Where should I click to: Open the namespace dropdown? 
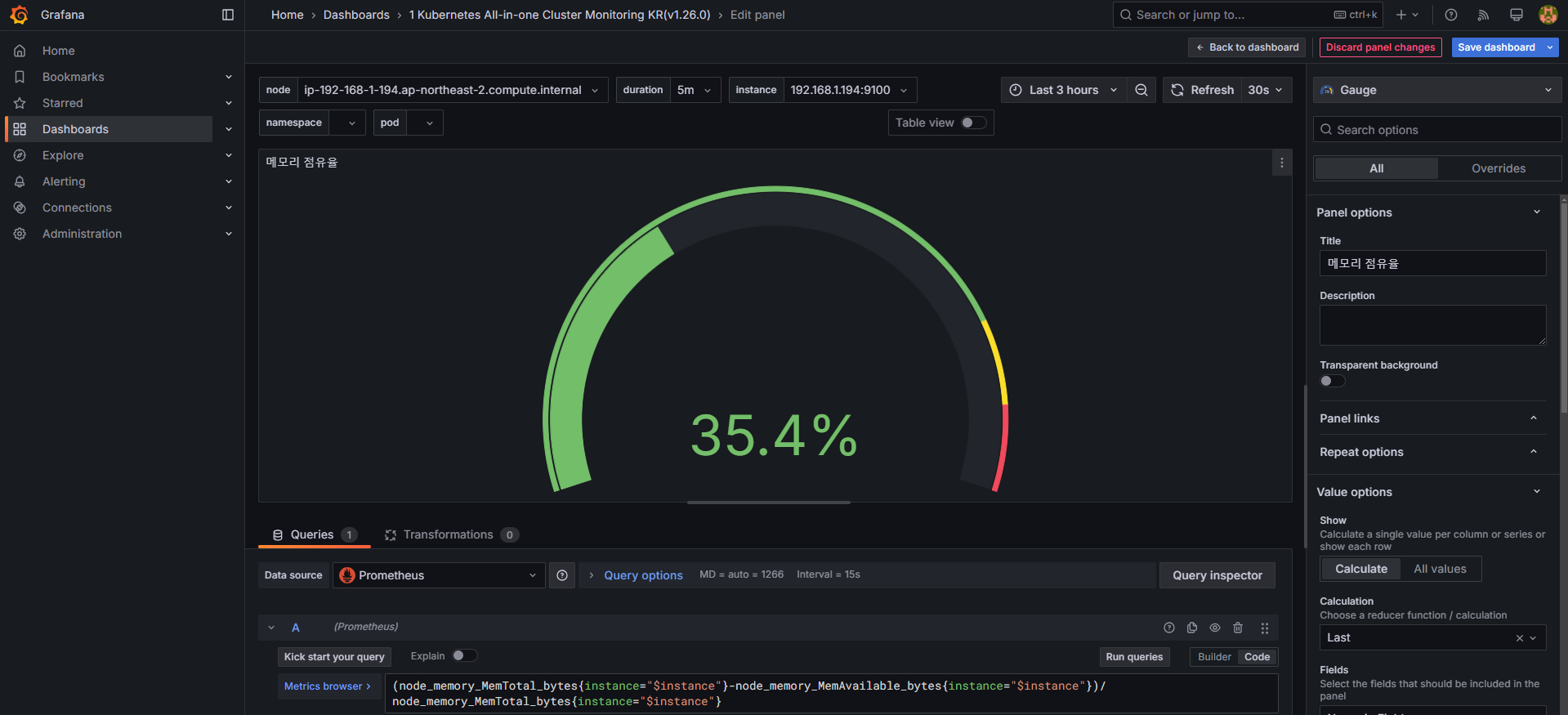click(x=346, y=123)
